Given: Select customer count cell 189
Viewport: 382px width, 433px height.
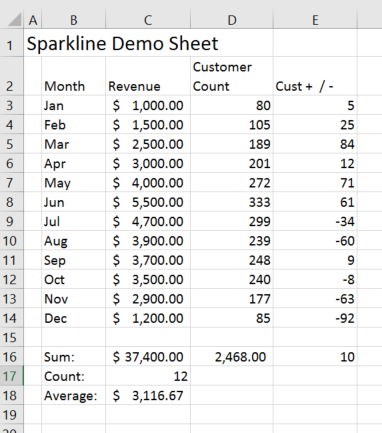Looking at the screenshot, I should [x=232, y=144].
